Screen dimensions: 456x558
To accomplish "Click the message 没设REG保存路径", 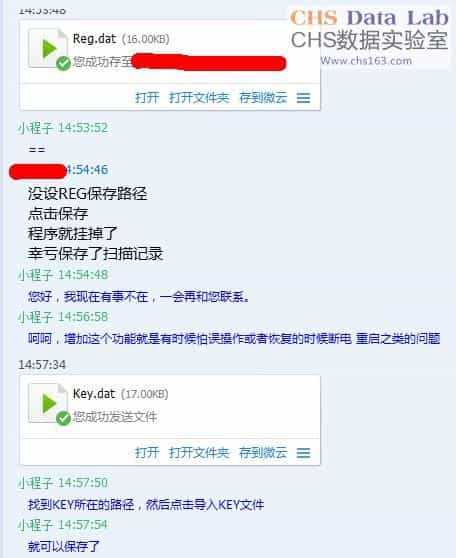I will (x=87, y=194).
